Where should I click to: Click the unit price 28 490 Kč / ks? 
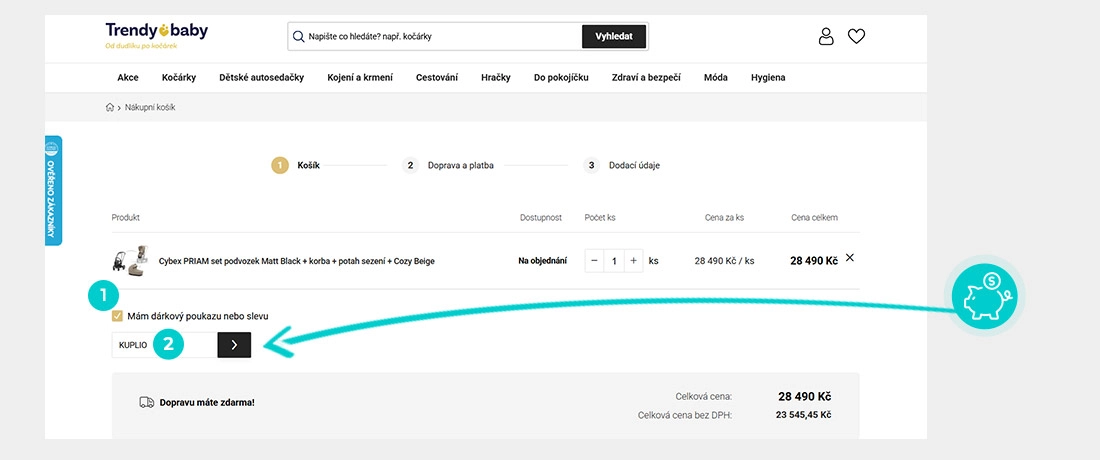point(724,261)
